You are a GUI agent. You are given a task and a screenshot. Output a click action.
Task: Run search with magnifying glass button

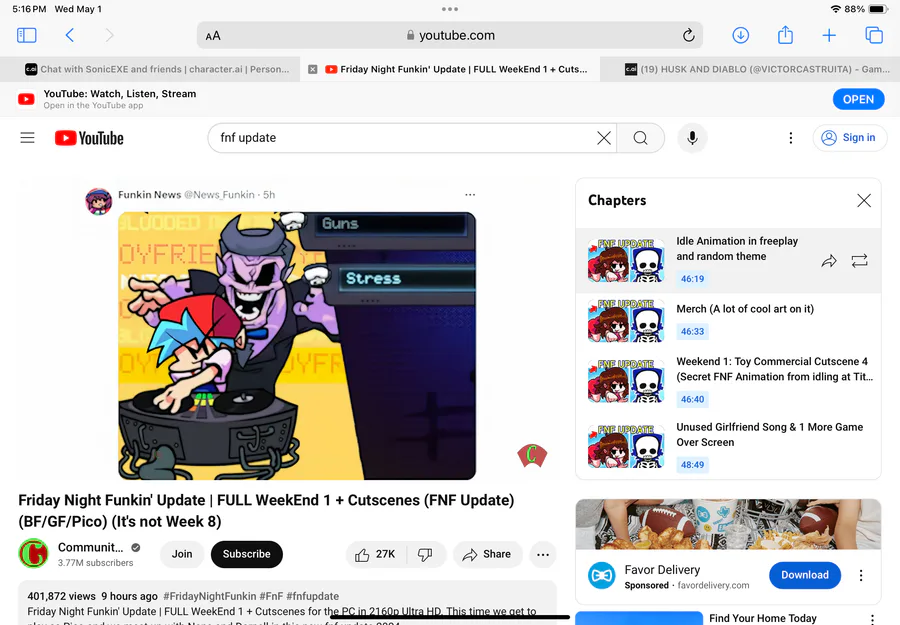(x=641, y=138)
